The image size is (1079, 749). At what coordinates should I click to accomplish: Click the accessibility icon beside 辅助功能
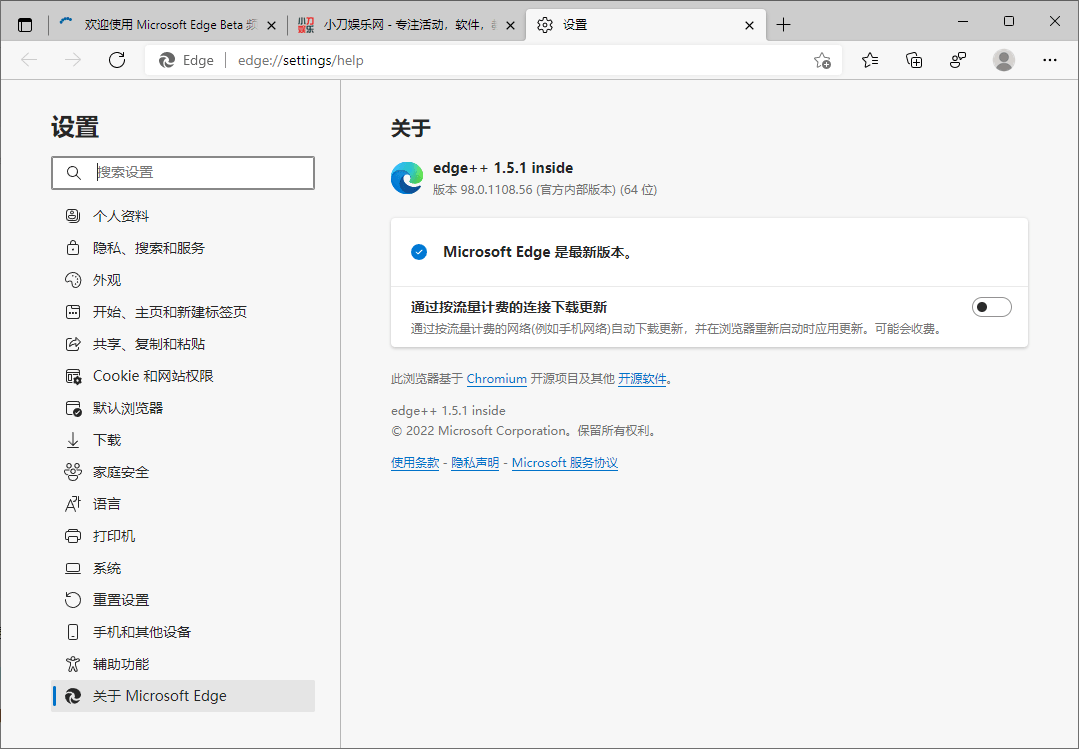[73, 664]
